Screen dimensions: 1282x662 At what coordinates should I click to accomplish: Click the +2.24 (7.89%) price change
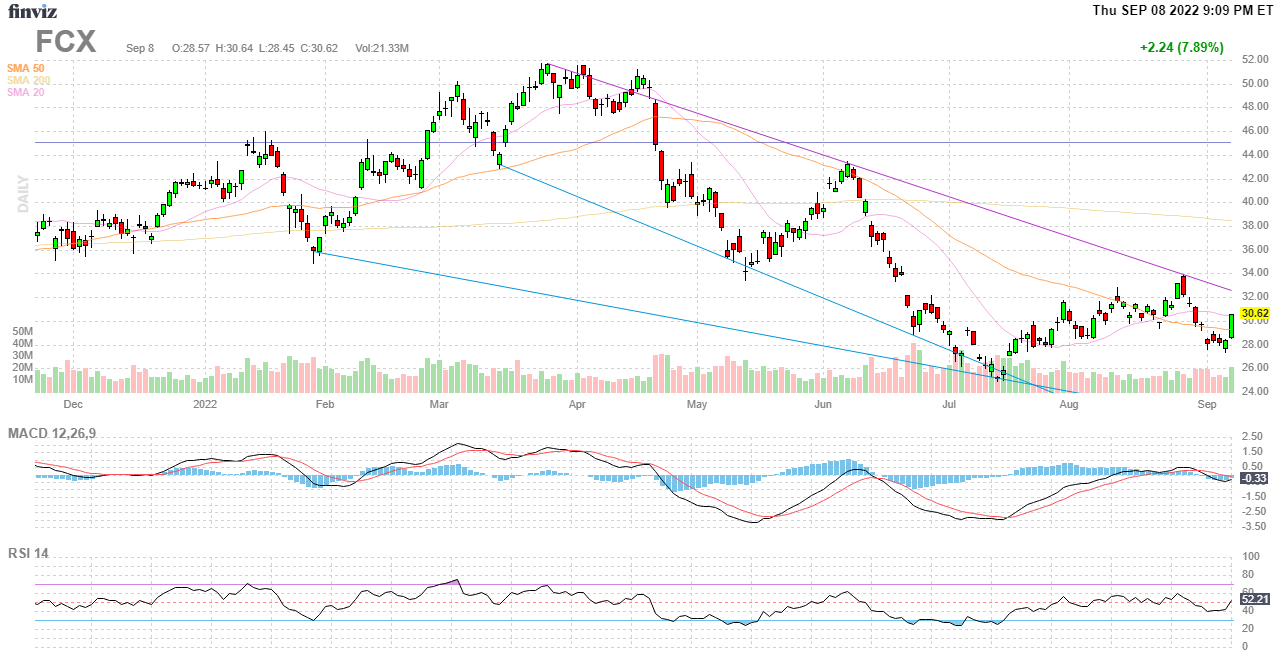click(x=1181, y=47)
